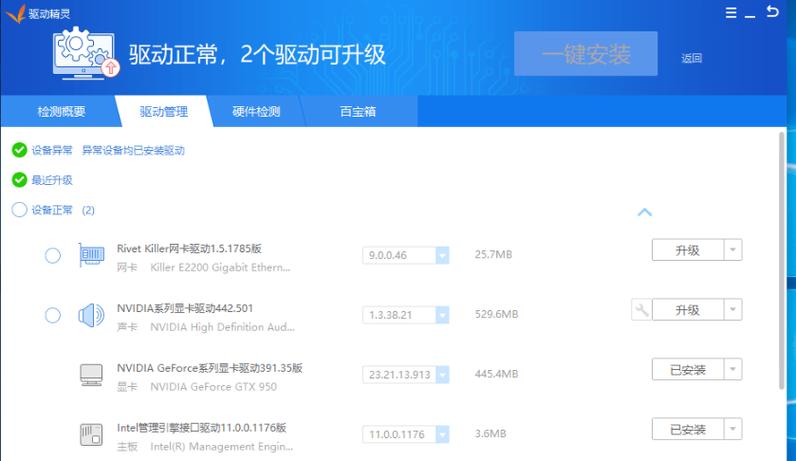Click the vertical scrollbar of driver list
The image size is (796, 461).
click(x=782, y=260)
